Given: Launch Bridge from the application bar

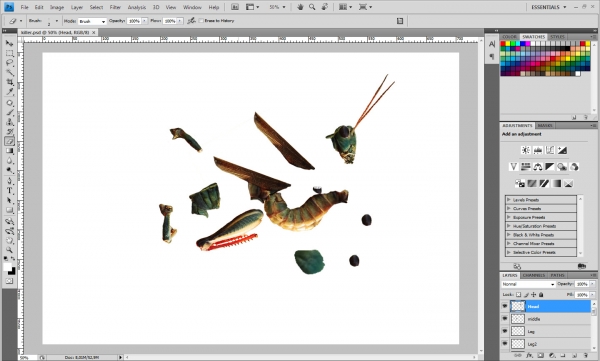Looking at the screenshot, I should 235,7.
